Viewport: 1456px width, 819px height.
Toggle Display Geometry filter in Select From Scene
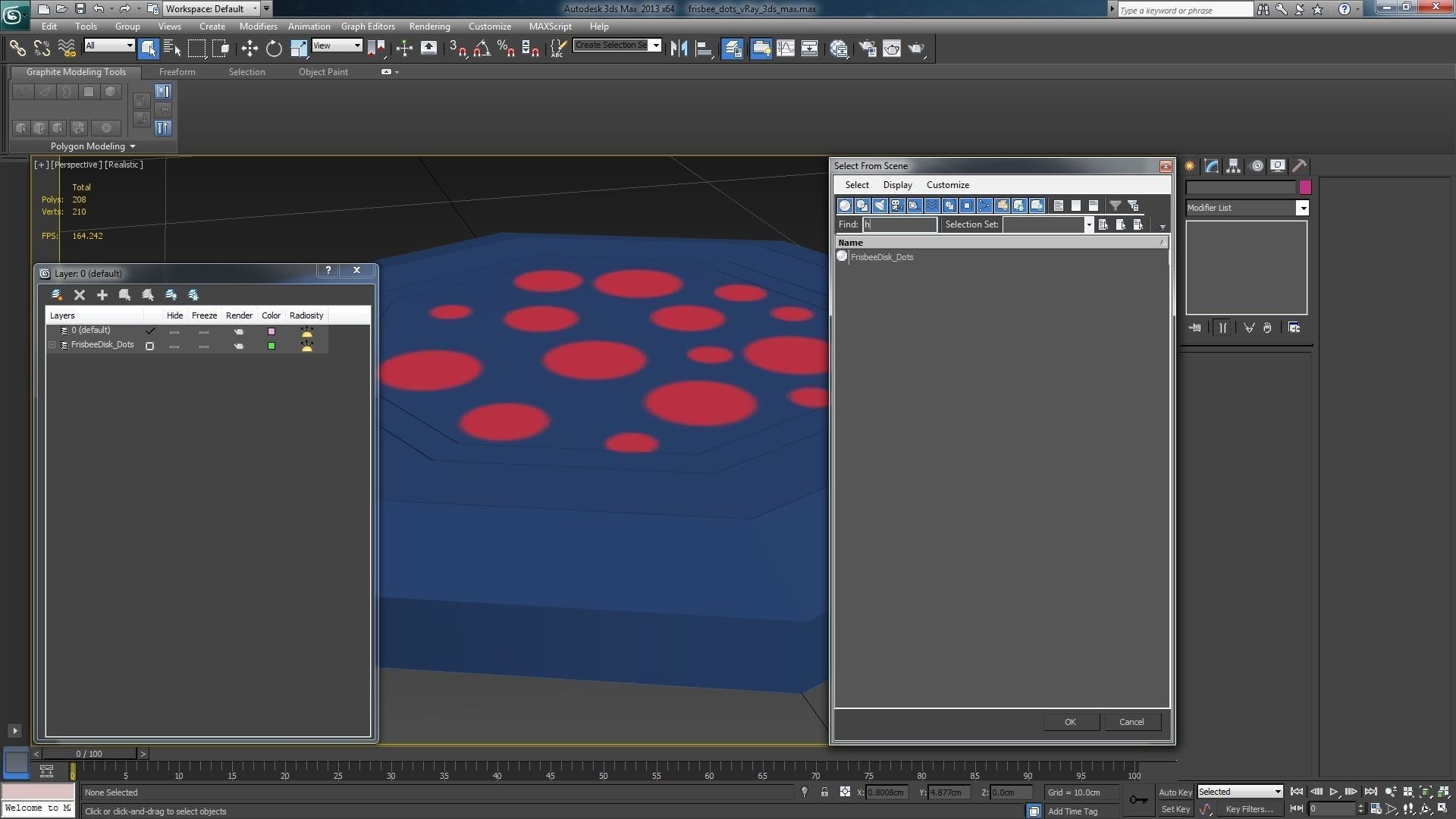click(844, 206)
